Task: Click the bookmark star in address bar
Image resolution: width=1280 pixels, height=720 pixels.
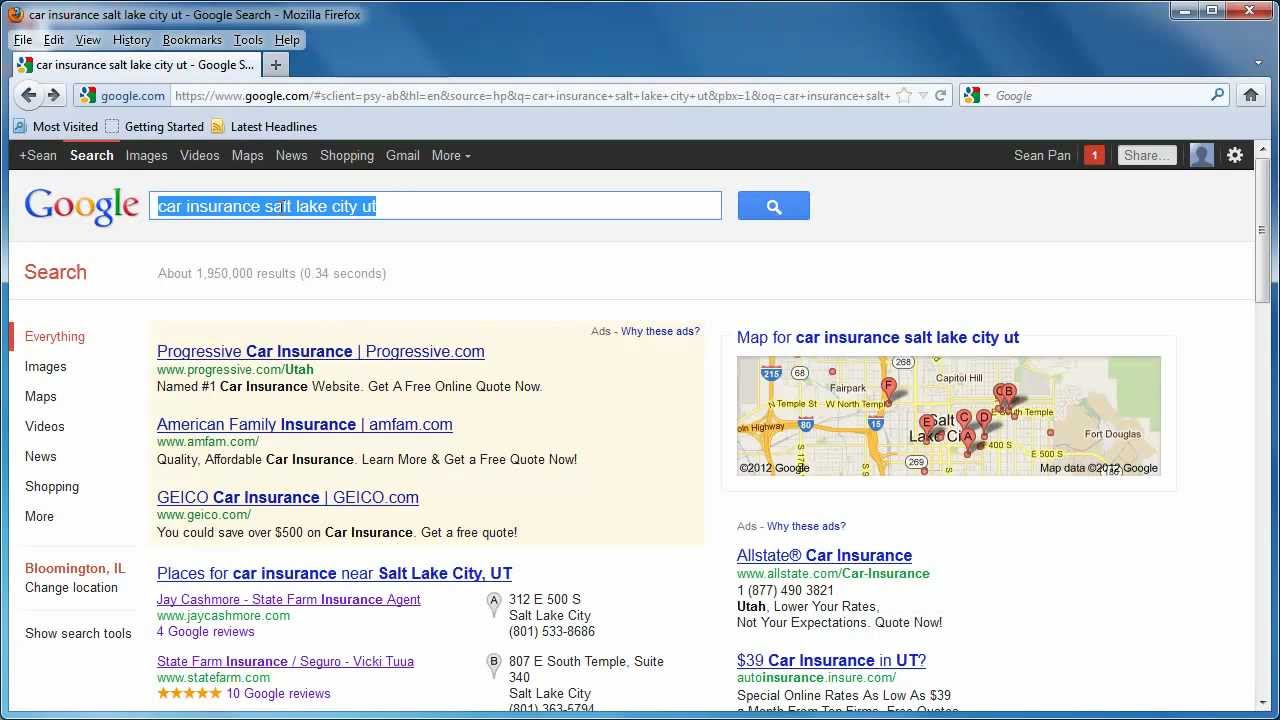Action: (904, 96)
